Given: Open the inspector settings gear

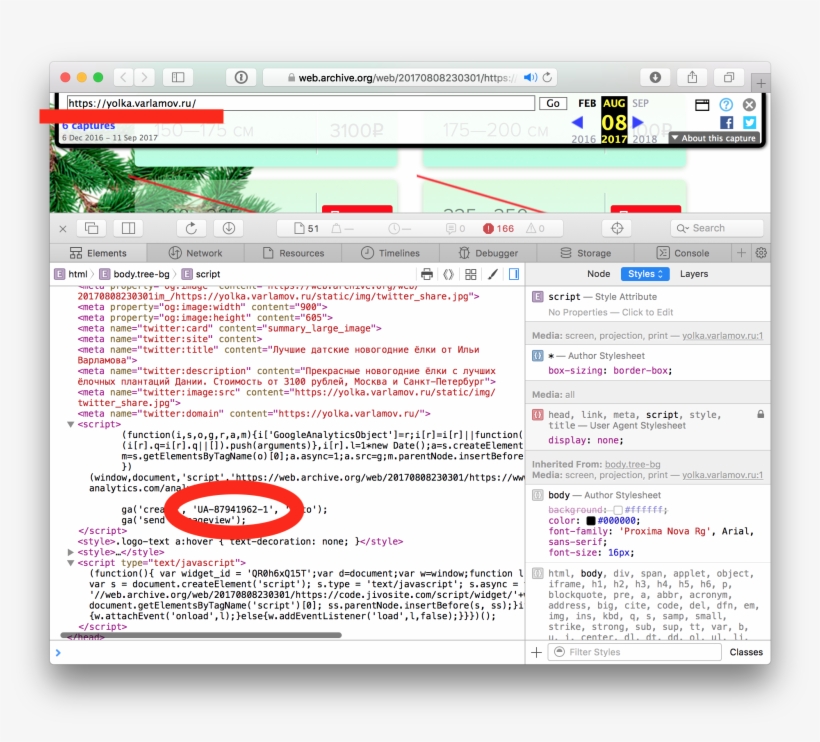Looking at the screenshot, I should click(761, 253).
